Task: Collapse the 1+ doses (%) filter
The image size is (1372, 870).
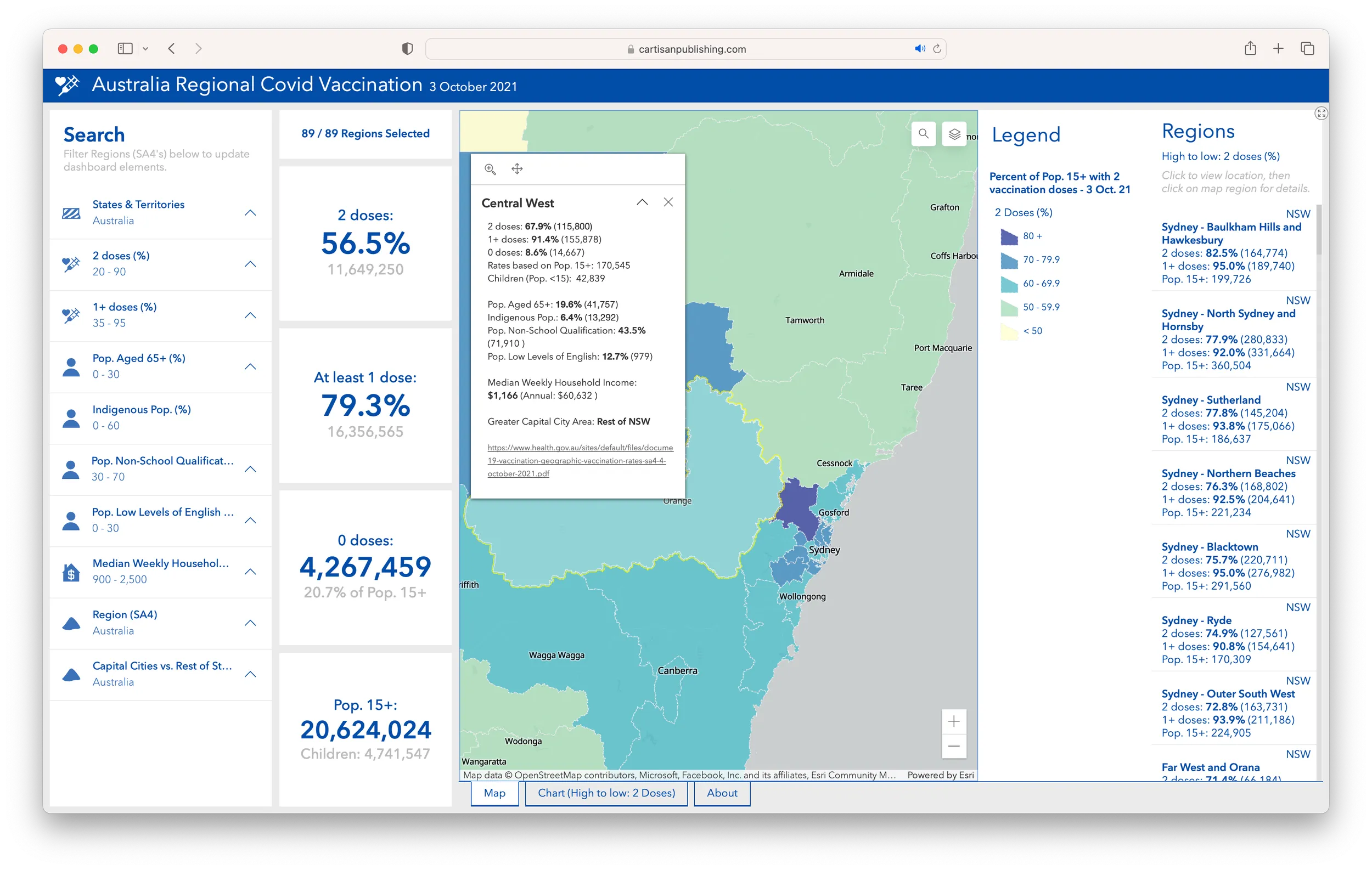Action: click(250, 315)
